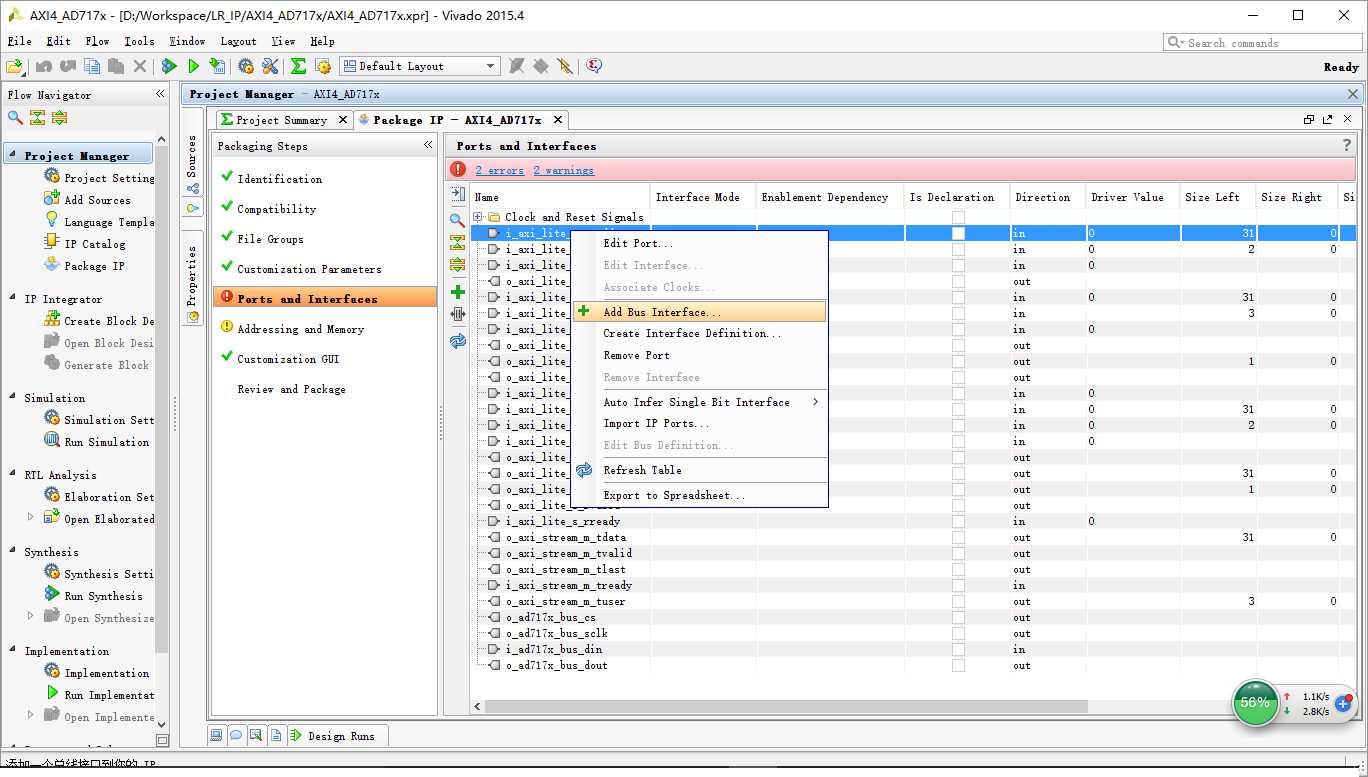Image resolution: width=1368 pixels, height=777 pixels.
Task: Expand the Clock and Reset Signals group
Action: [x=479, y=217]
